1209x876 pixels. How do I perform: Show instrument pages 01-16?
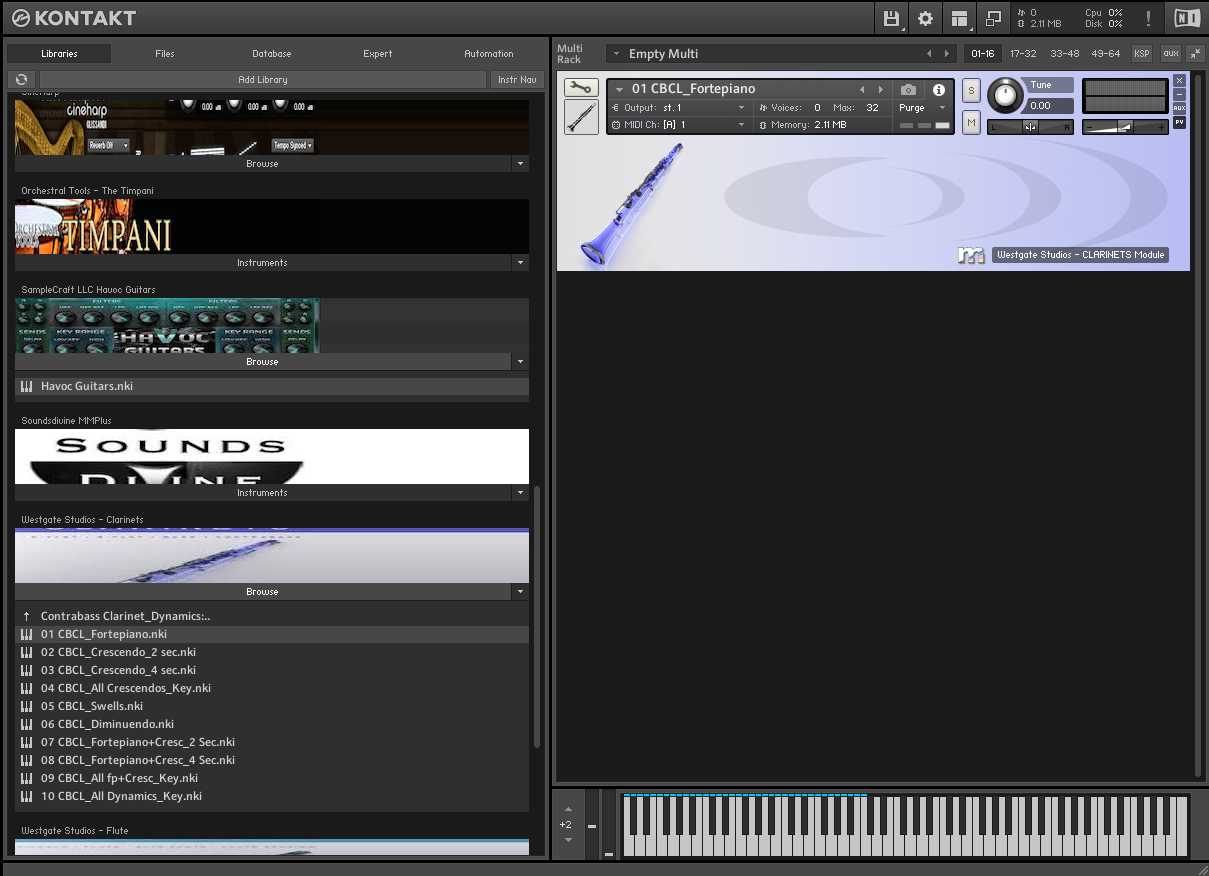[x=983, y=53]
